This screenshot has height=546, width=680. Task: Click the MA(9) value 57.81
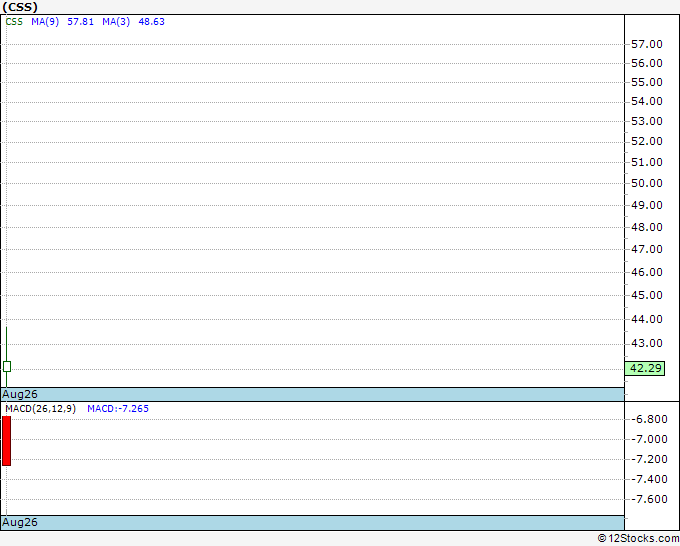click(x=80, y=22)
